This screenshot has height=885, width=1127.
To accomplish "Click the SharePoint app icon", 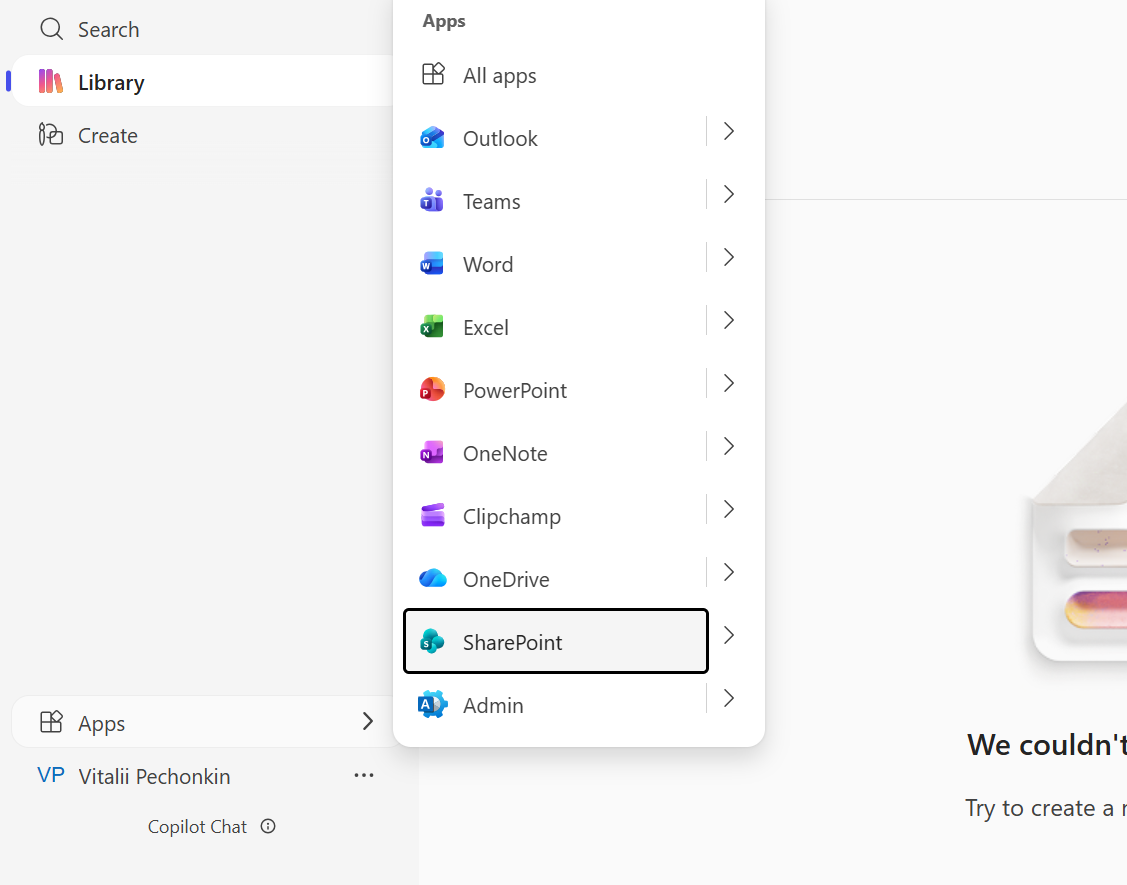I will tap(432, 641).
